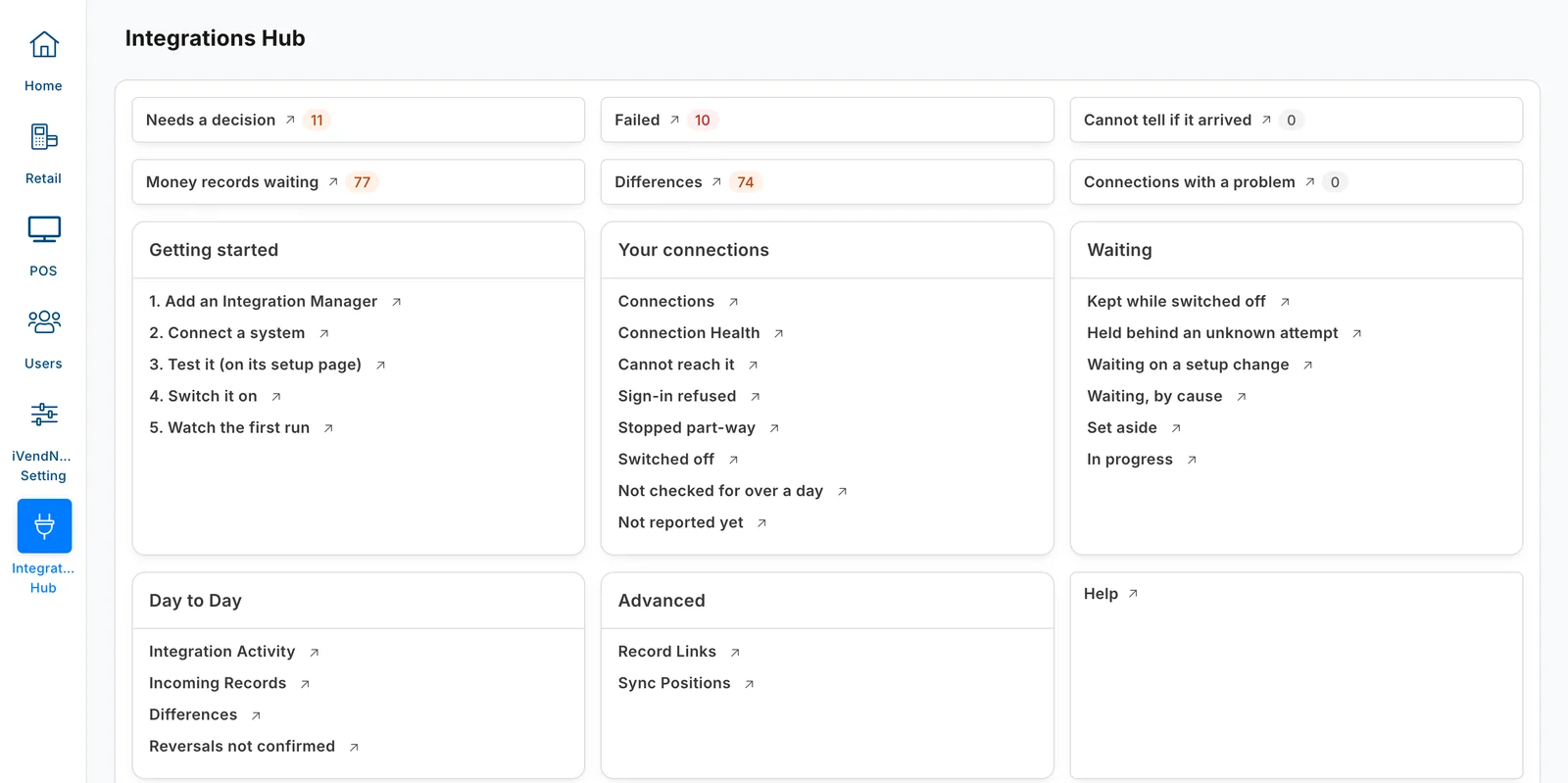Image resolution: width=1568 pixels, height=783 pixels.
Task: Open the Users sidebar icon
Action: [x=44, y=321]
